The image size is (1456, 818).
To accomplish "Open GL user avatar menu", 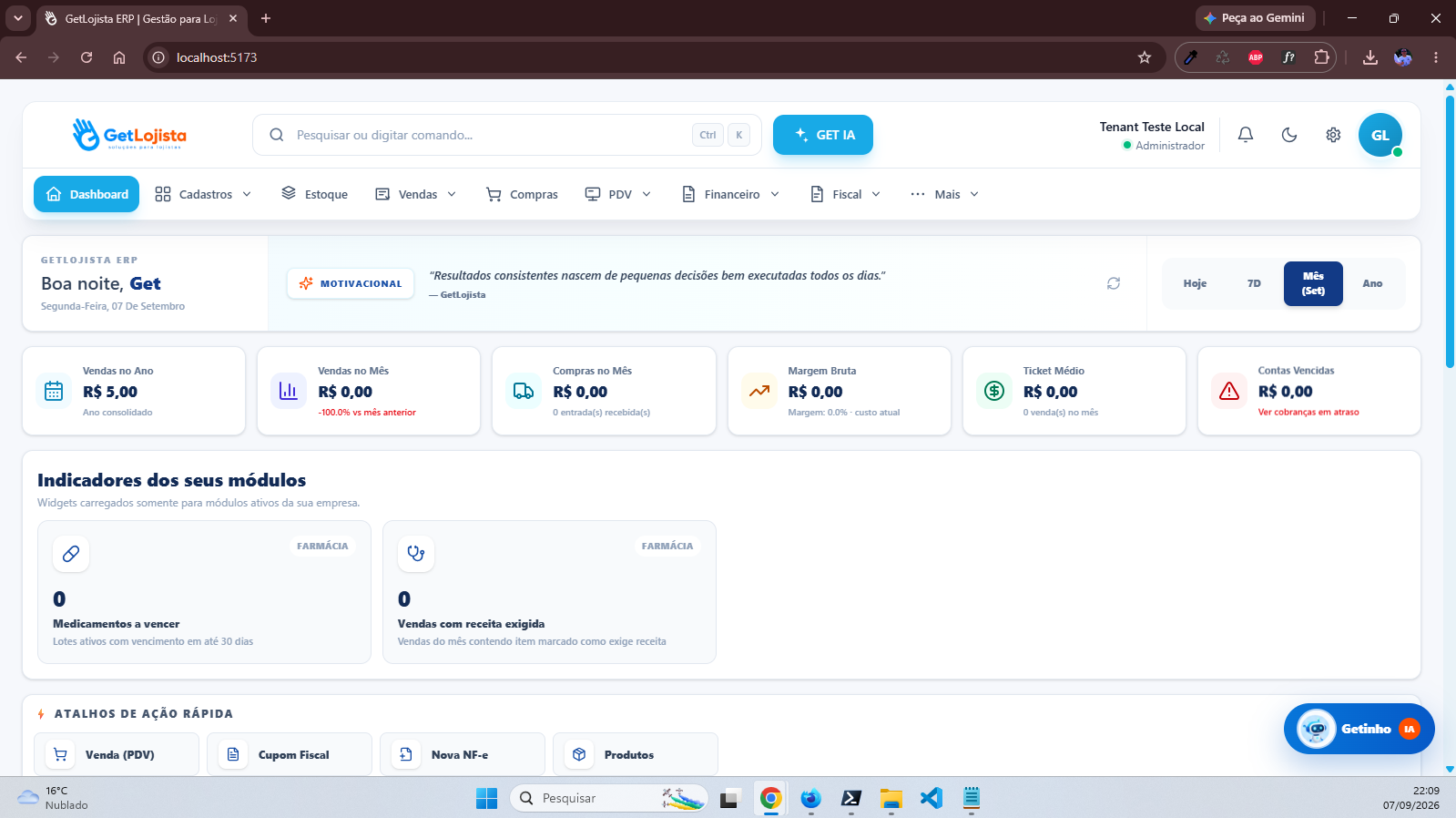I will (1380, 135).
